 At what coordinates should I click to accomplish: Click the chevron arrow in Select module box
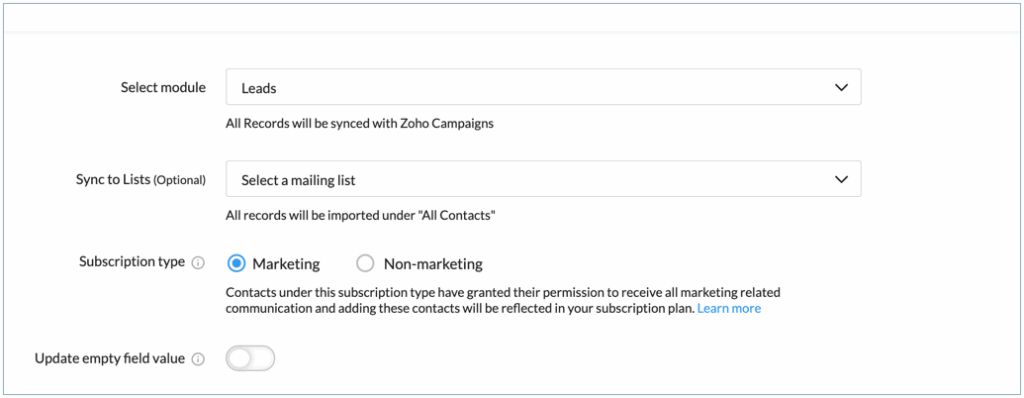[841, 88]
